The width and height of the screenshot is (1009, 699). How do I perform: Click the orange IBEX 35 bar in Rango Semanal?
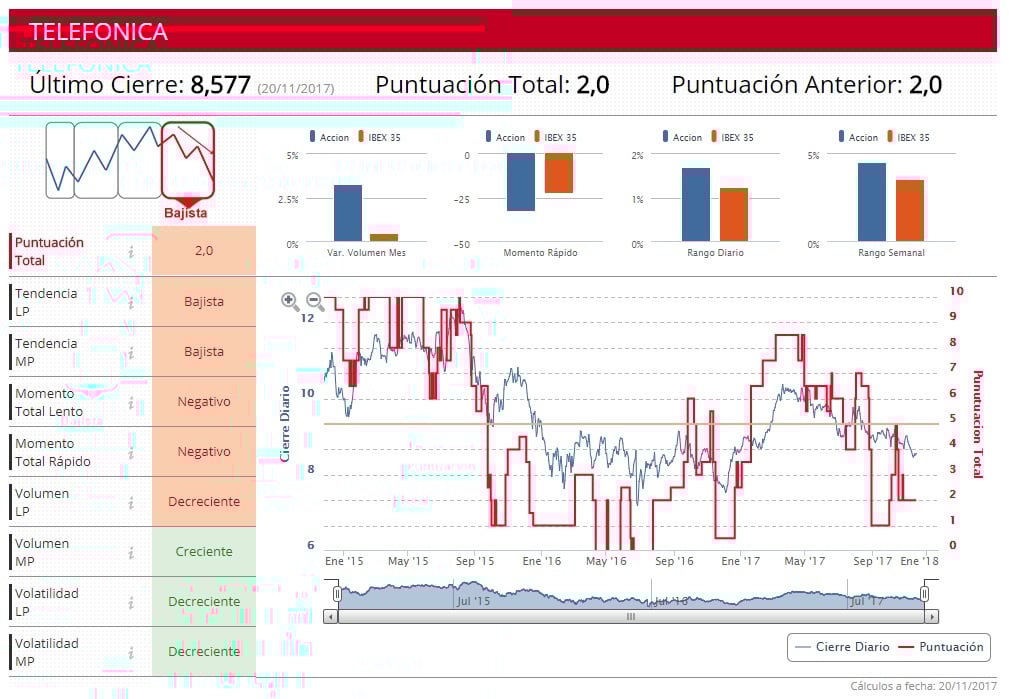pyautogui.click(x=910, y=210)
